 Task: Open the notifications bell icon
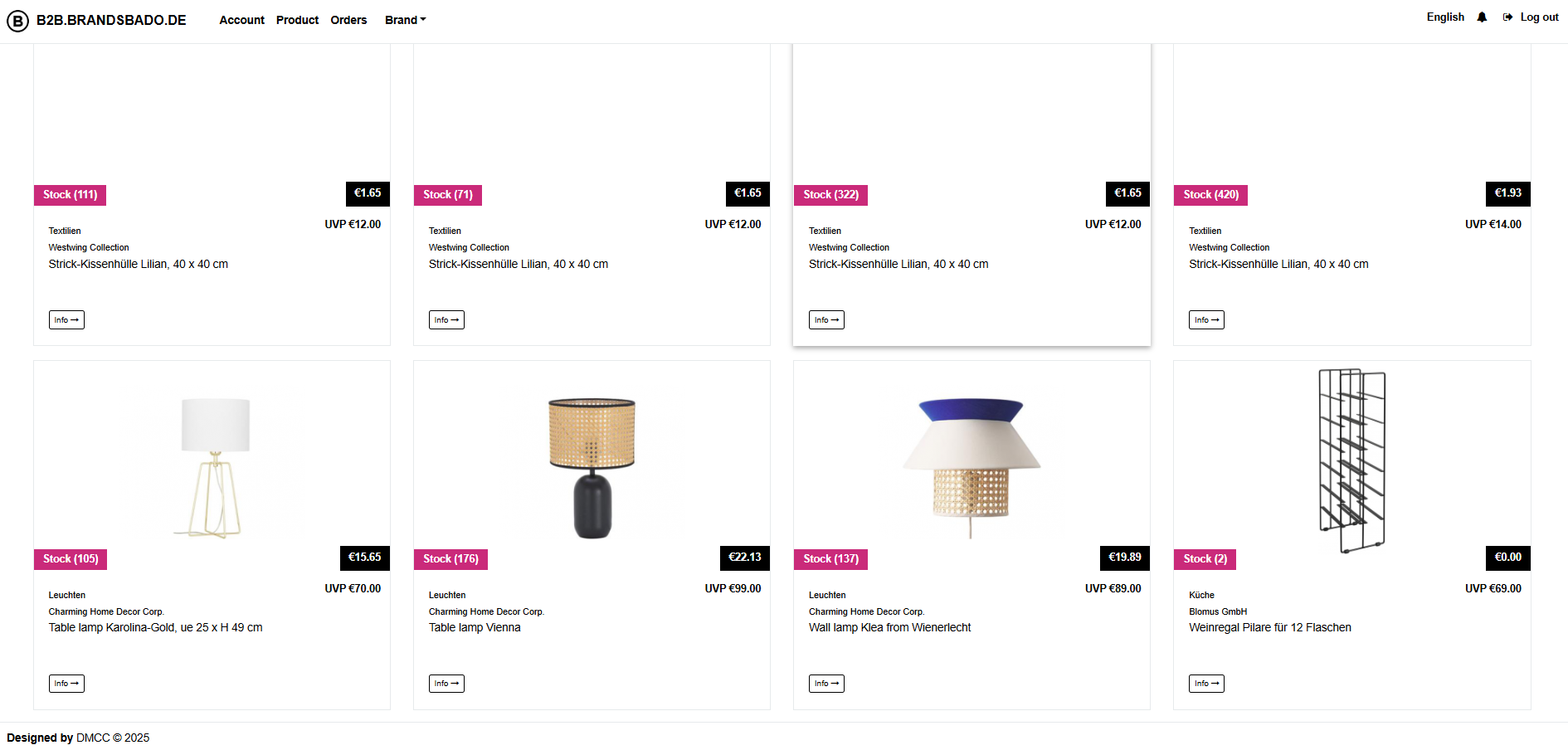[1482, 17]
